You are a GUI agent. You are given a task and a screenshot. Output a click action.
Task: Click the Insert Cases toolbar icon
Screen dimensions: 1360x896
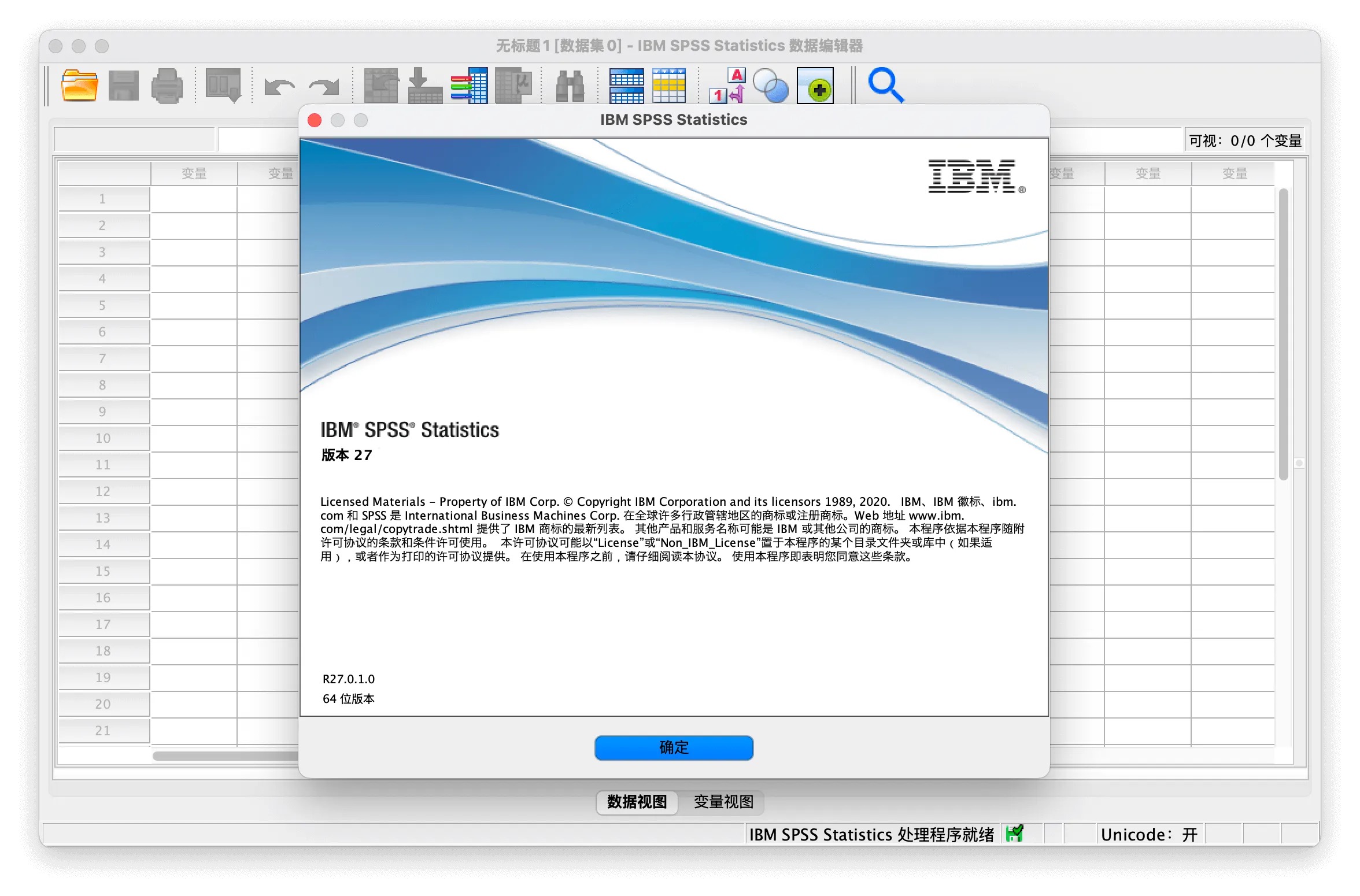[x=626, y=86]
